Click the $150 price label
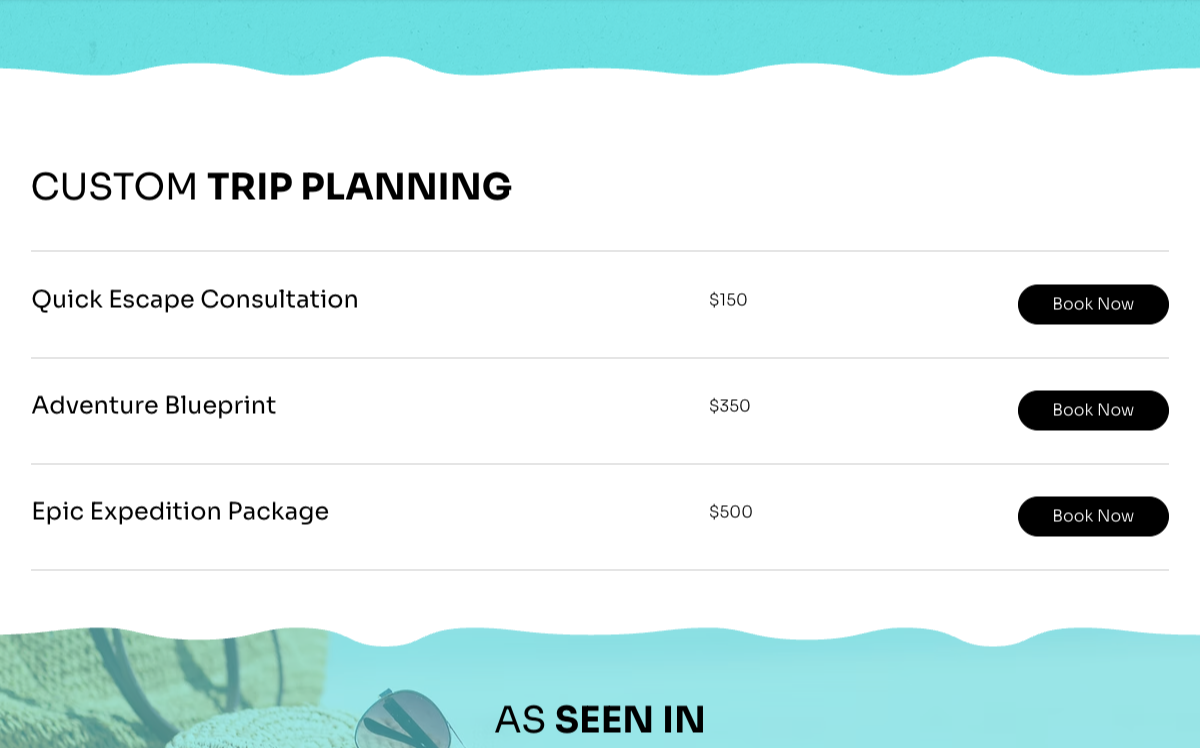The image size is (1200, 748). (x=728, y=300)
